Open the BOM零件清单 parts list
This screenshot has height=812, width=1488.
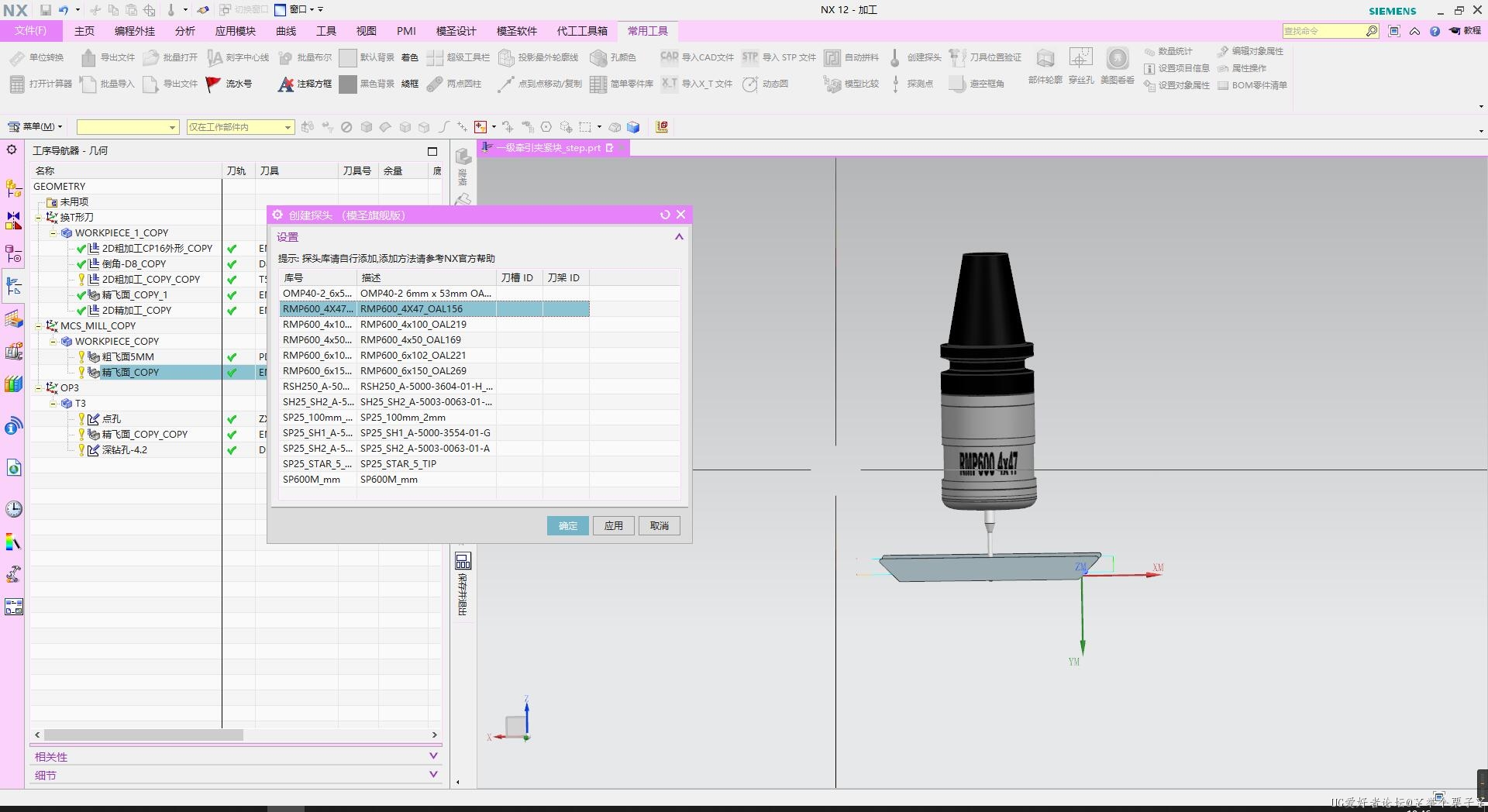tap(1252, 85)
